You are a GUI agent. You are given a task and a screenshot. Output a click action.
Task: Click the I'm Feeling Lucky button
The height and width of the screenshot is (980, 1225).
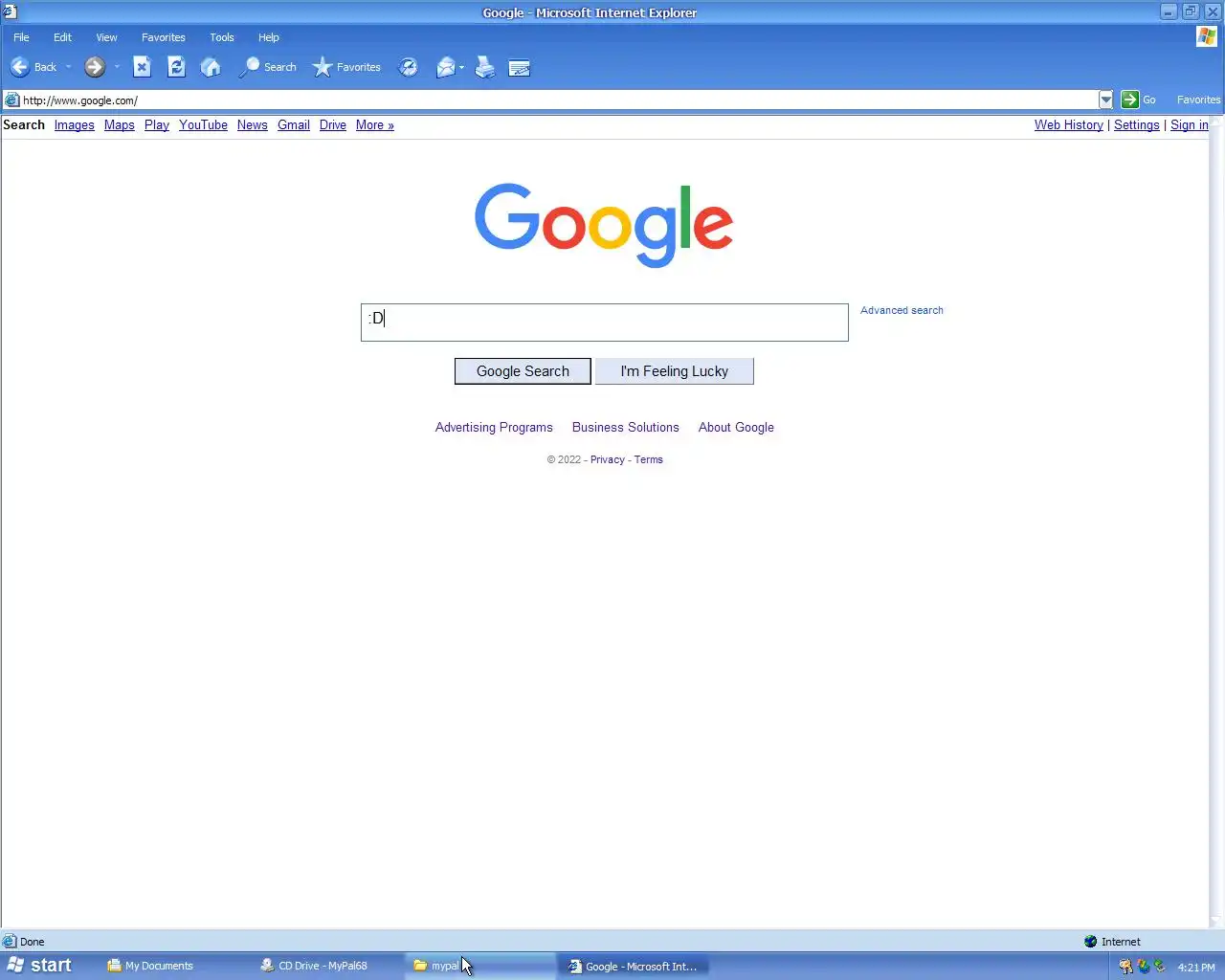[x=675, y=371]
